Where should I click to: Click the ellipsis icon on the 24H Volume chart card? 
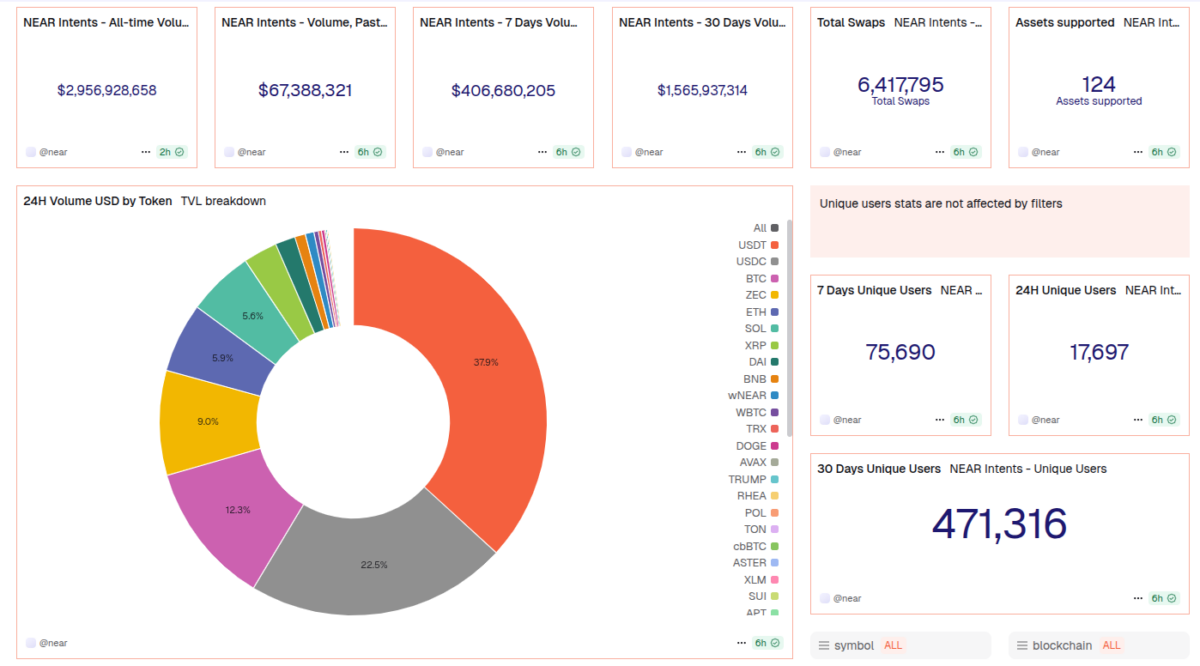(x=739, y=642)
